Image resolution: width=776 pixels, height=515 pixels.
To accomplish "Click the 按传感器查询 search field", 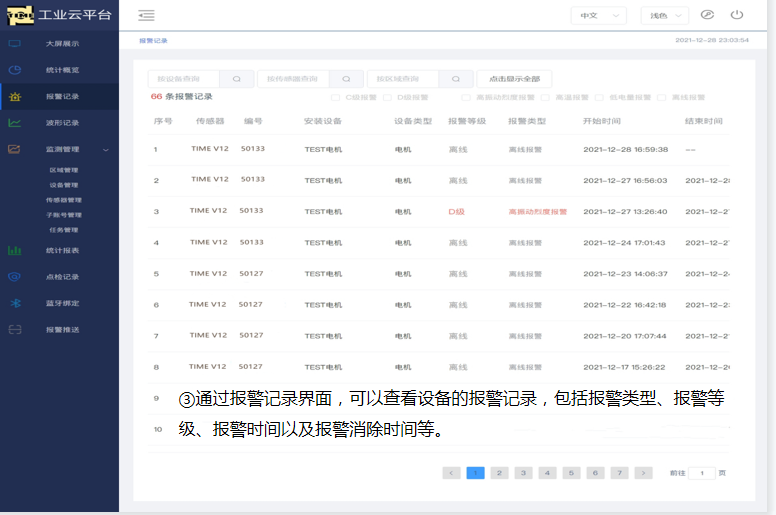I will click(x=293, y=79).
